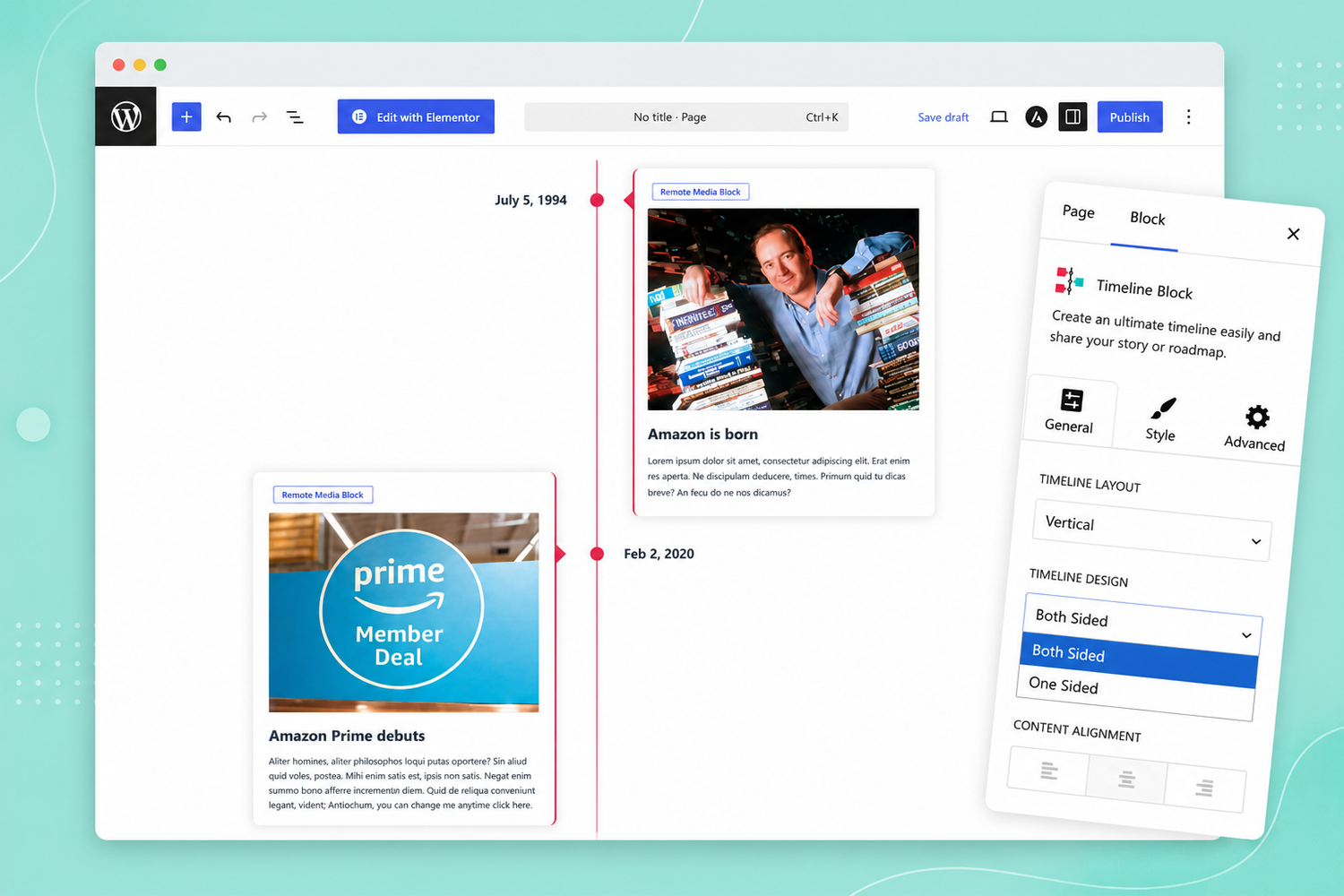Screen dimensions: 1344x896
Task: Open the document overview list view
Action: (295, 117)
